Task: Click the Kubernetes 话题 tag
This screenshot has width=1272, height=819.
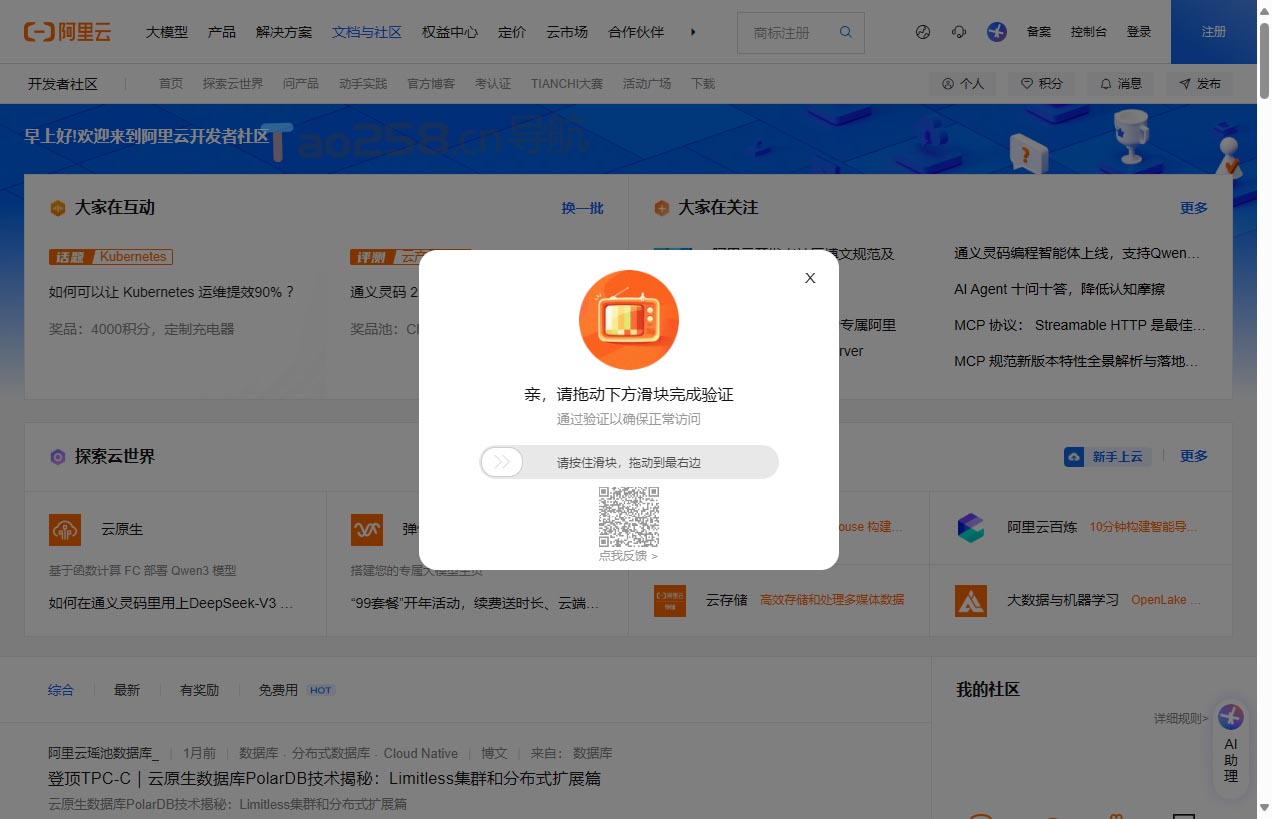Action: (111, 257)
